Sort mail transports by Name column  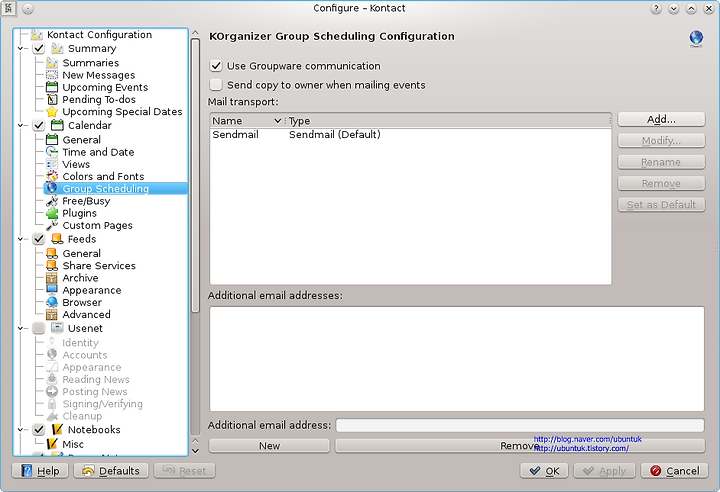tap(247, 121)
